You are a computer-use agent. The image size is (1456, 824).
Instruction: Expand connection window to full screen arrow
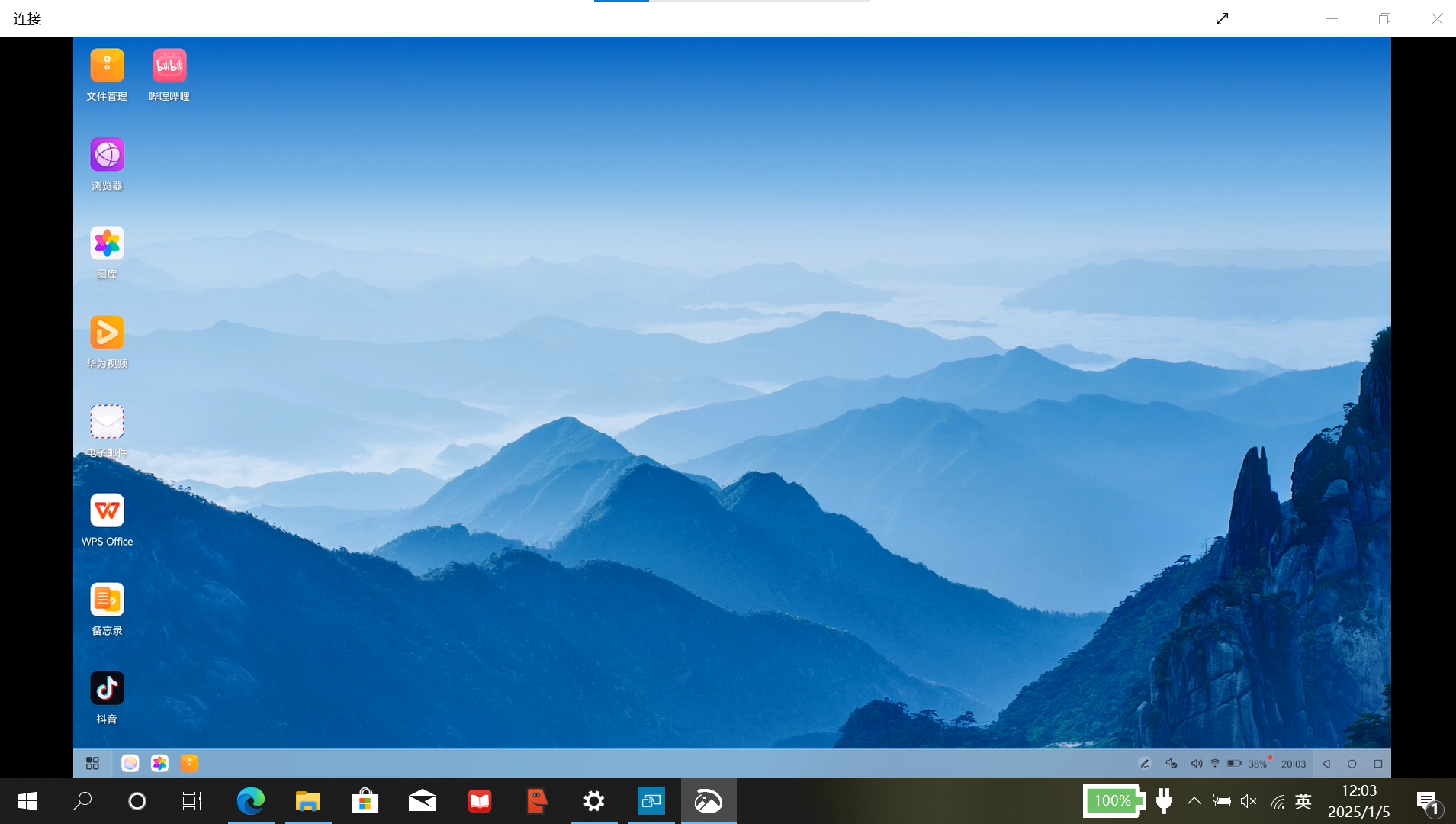tap(1222, 18)
